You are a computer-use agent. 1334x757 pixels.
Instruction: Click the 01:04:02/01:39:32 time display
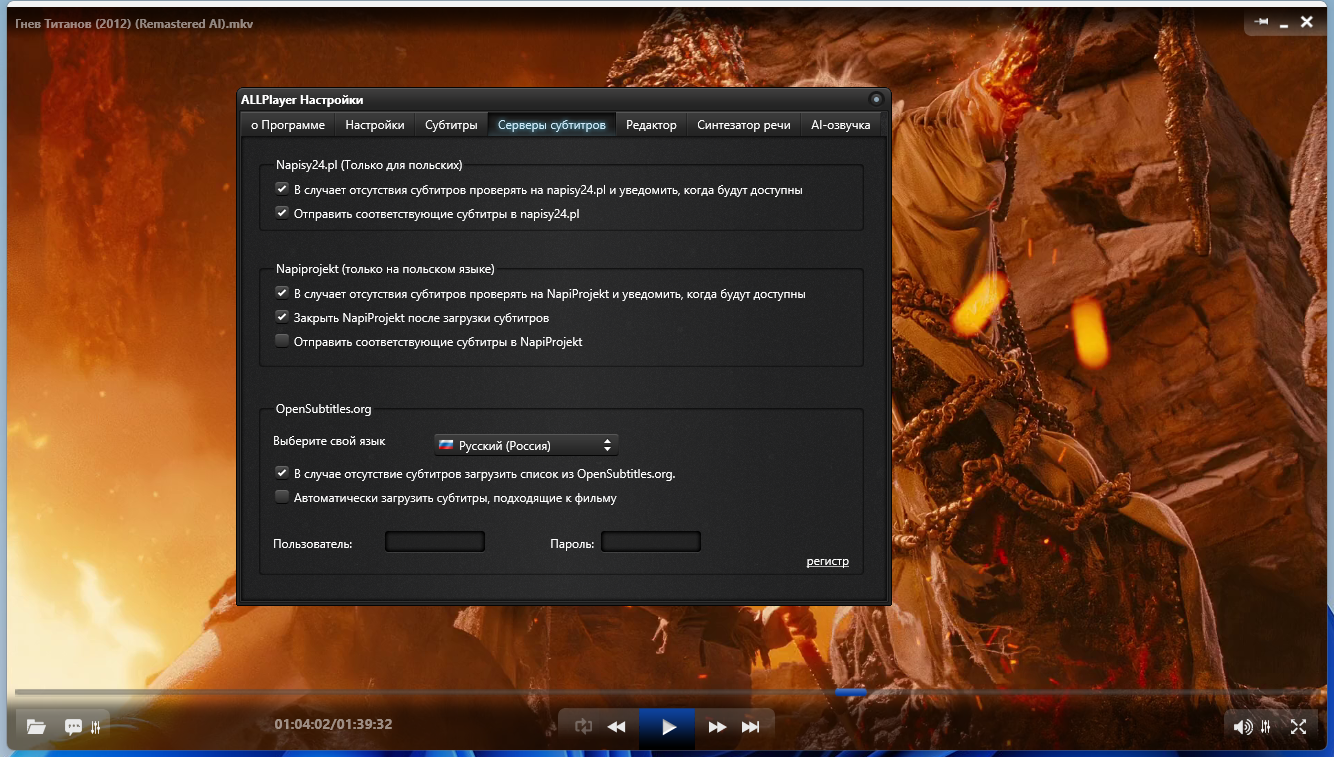click(333, 725)
